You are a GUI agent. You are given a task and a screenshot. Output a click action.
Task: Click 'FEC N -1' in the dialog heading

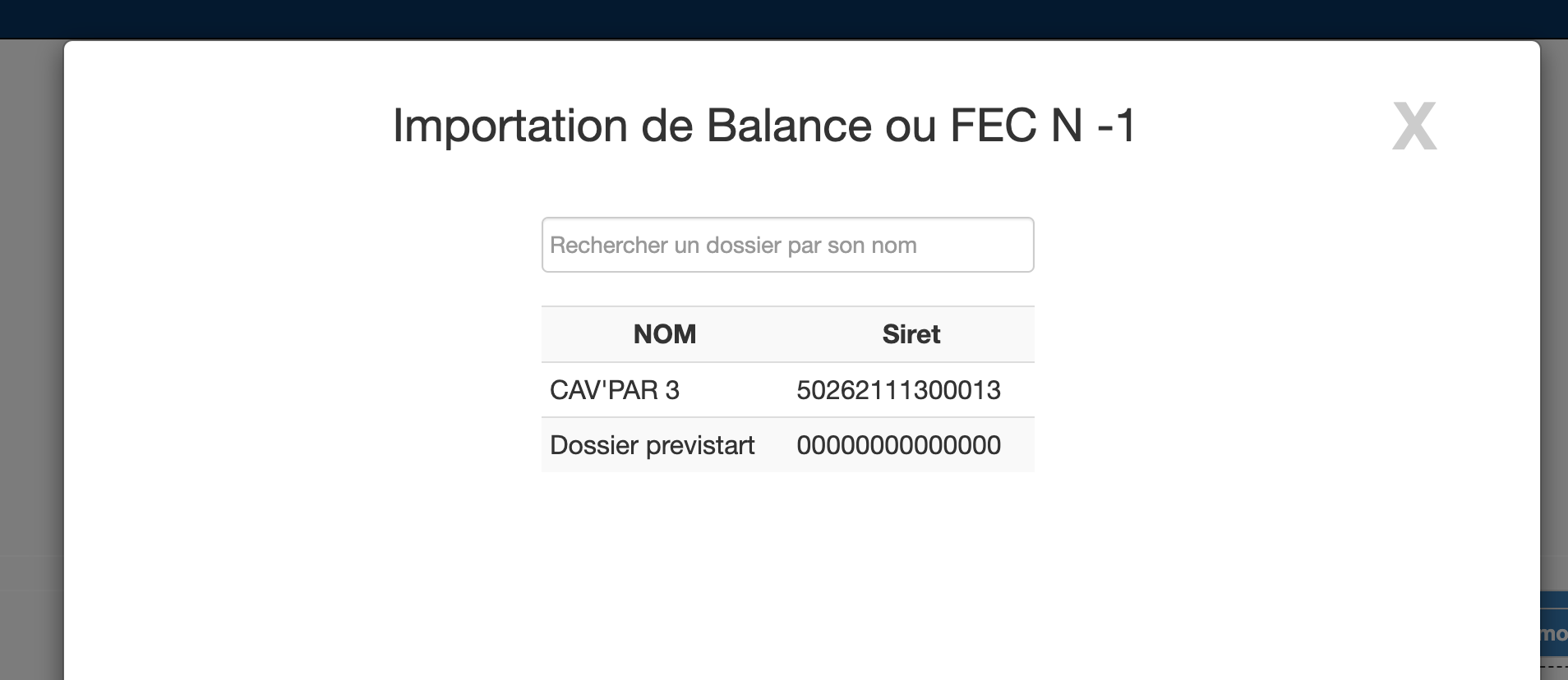click(1042, 126)
